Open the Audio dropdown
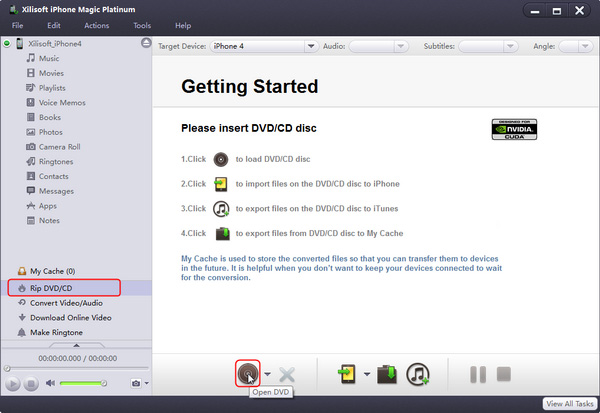This screenshot has width=600, height=413. pyautogui.click(x=401, y=46)
